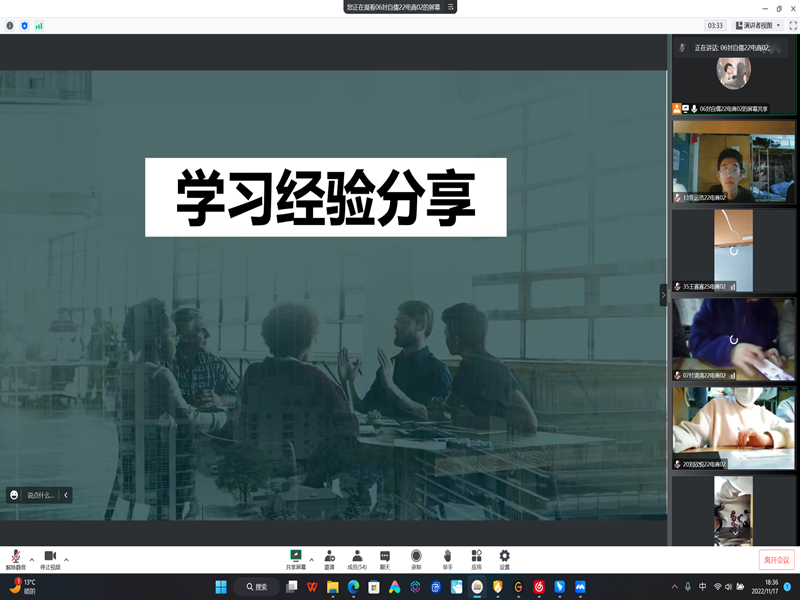The image size is (800, 600).
Task: Toggle fullscreen icon at top right
Action: 793,25
